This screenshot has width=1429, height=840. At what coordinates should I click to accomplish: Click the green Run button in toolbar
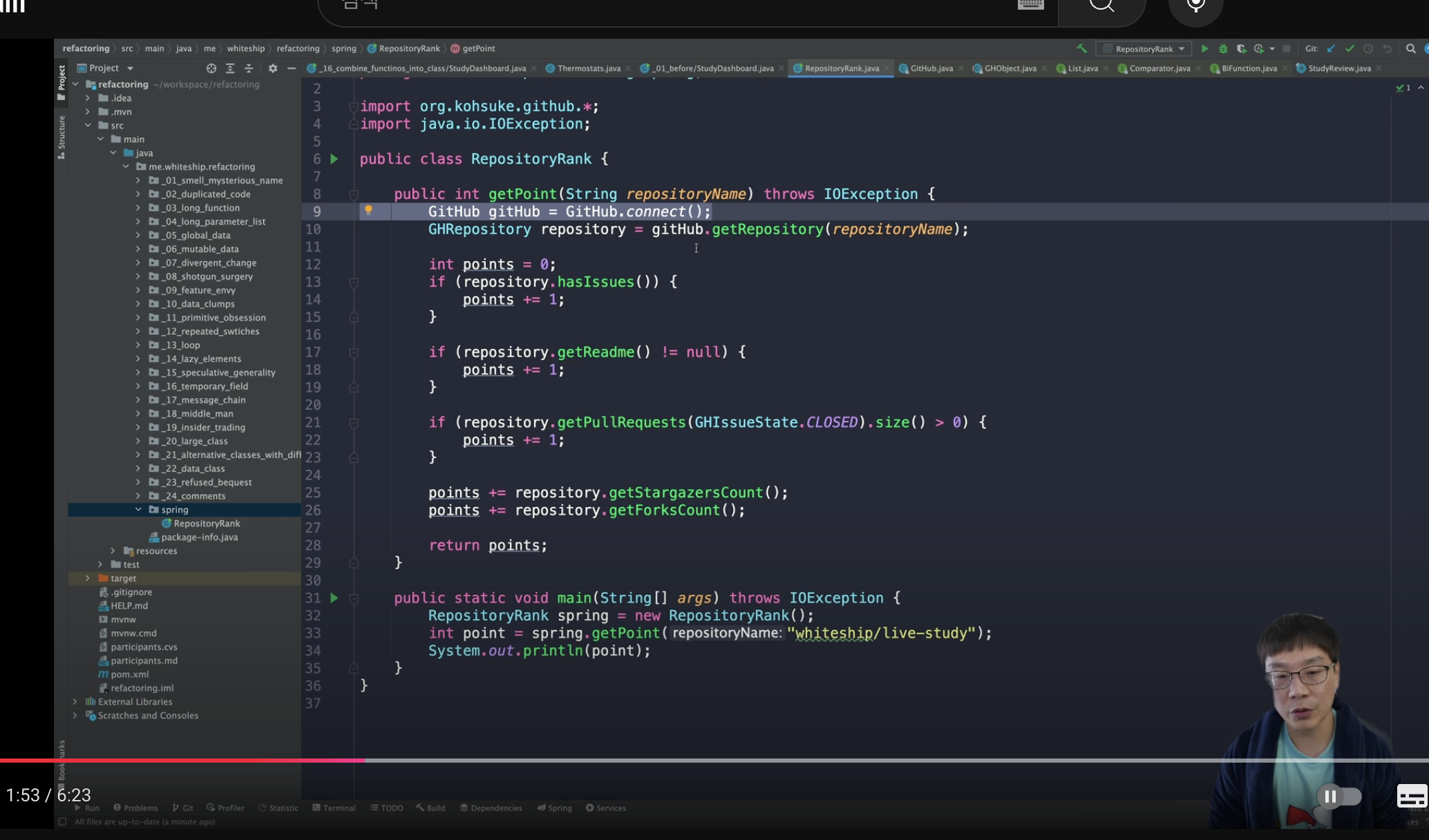(1204, 48)
